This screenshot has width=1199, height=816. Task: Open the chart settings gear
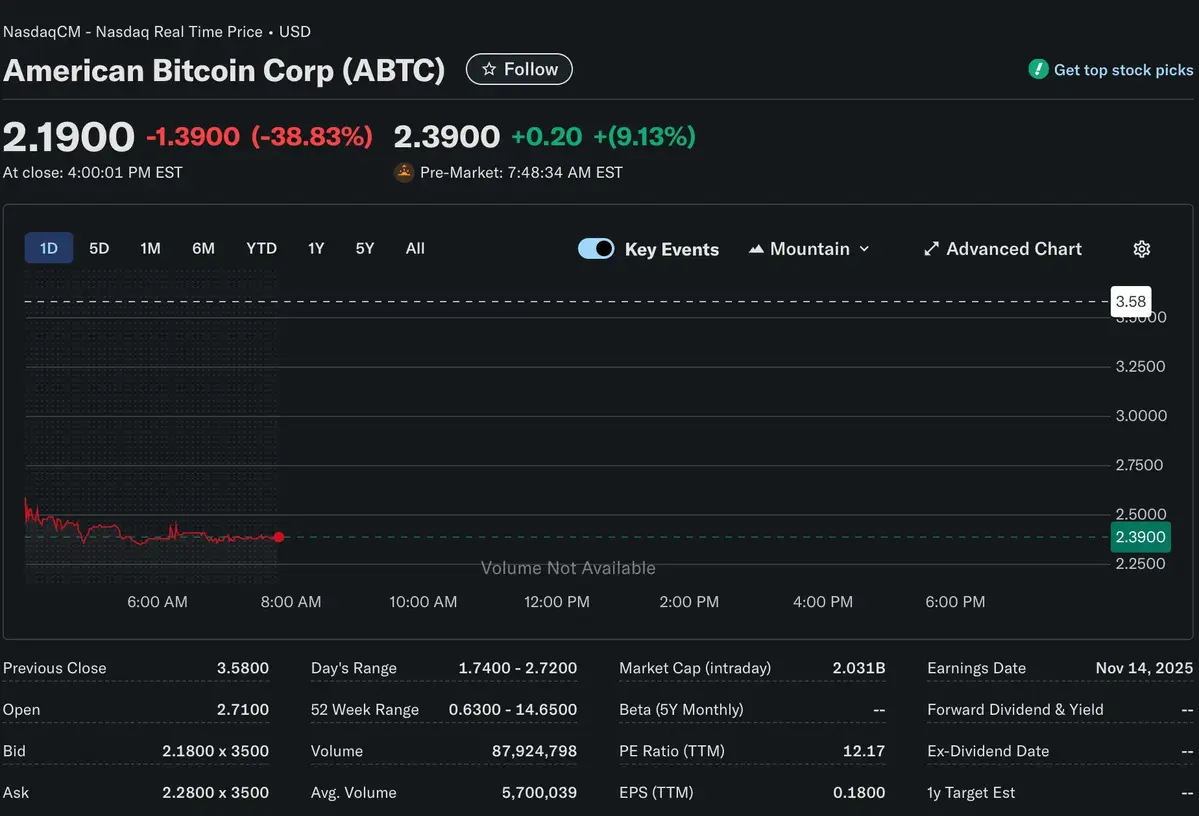(x=1141, y=248)
